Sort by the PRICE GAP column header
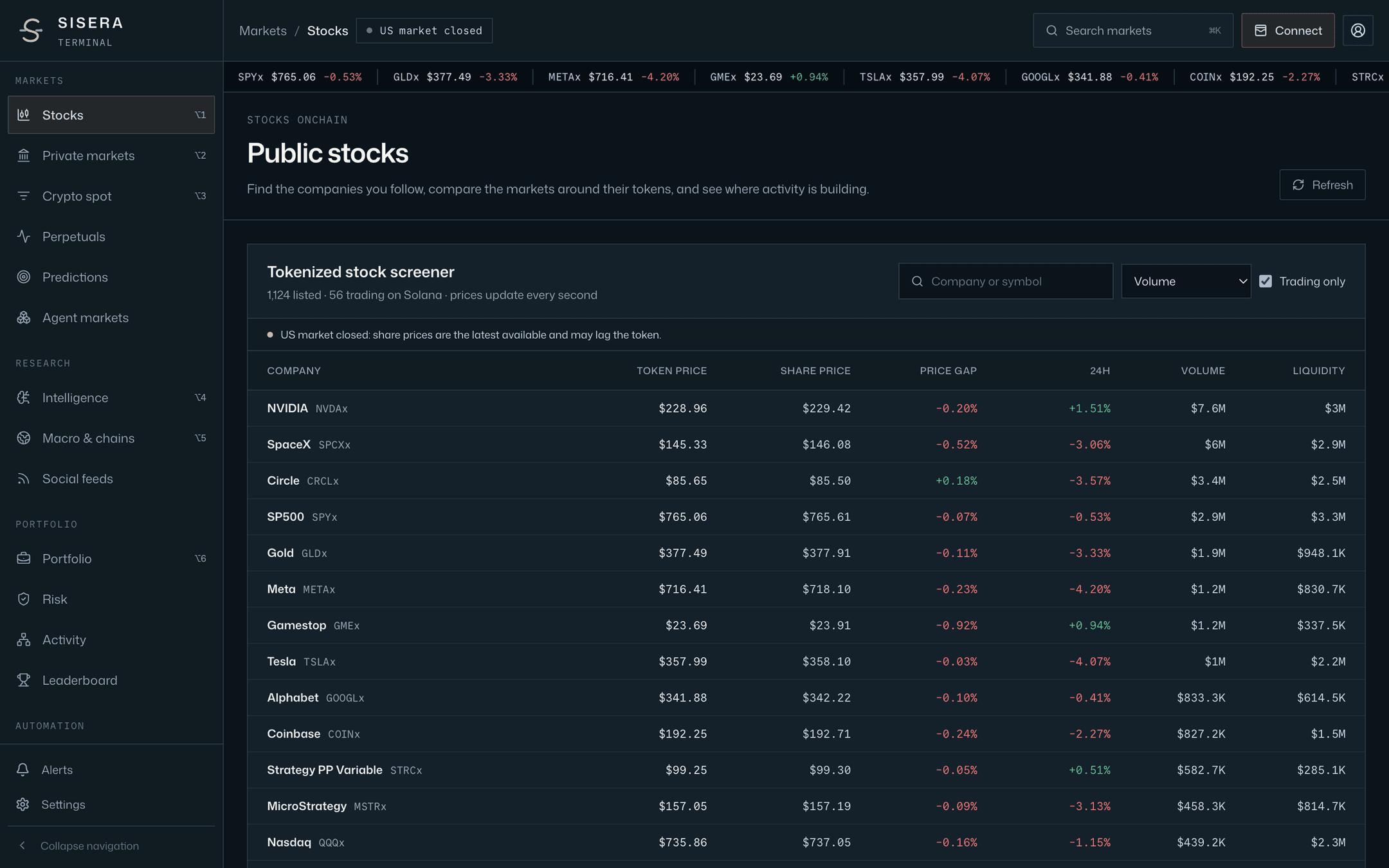The width and height of the screenshot is (1389, 868). (948, 370)
